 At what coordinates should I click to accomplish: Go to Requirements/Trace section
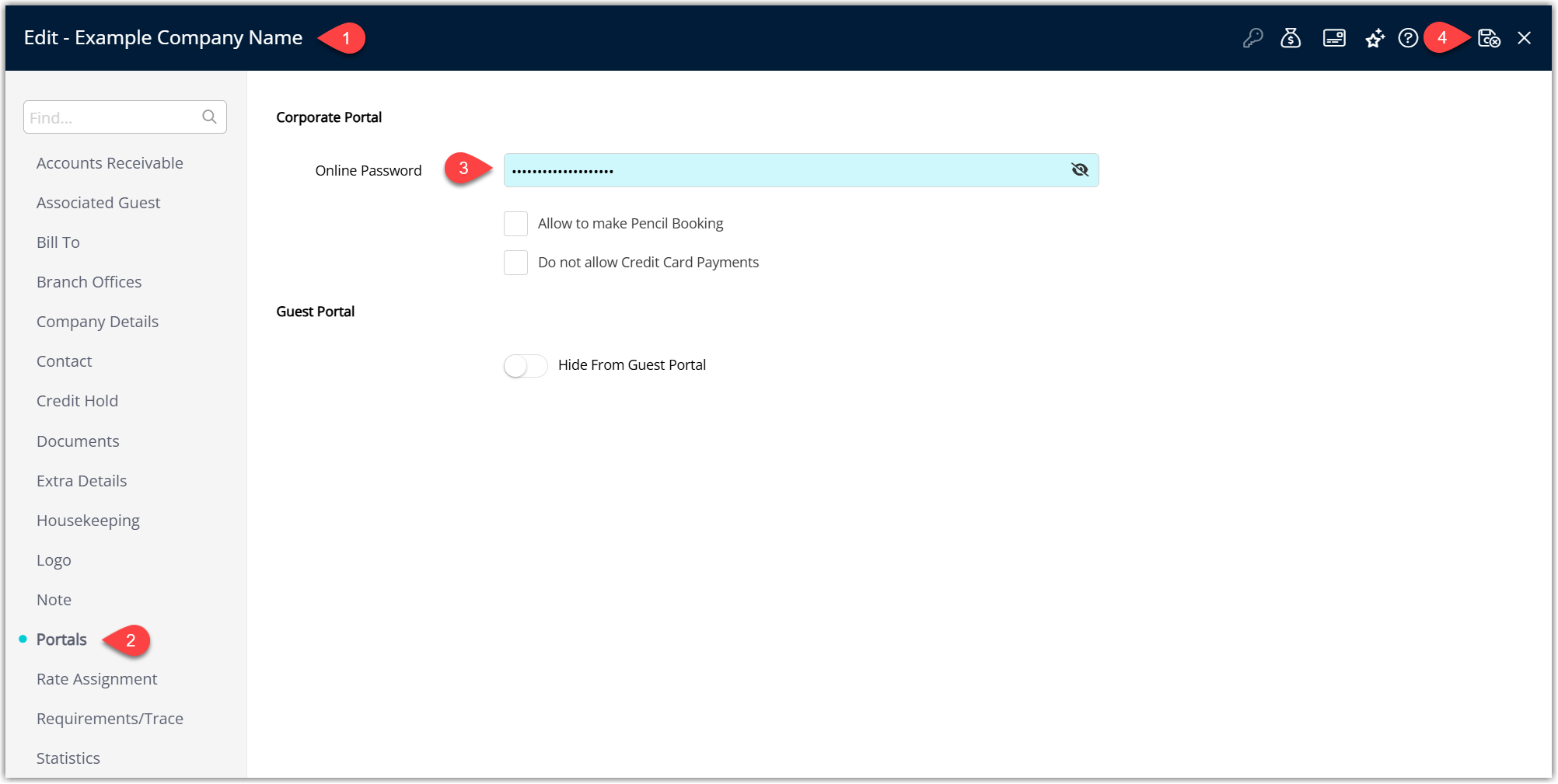coord(110,719)
